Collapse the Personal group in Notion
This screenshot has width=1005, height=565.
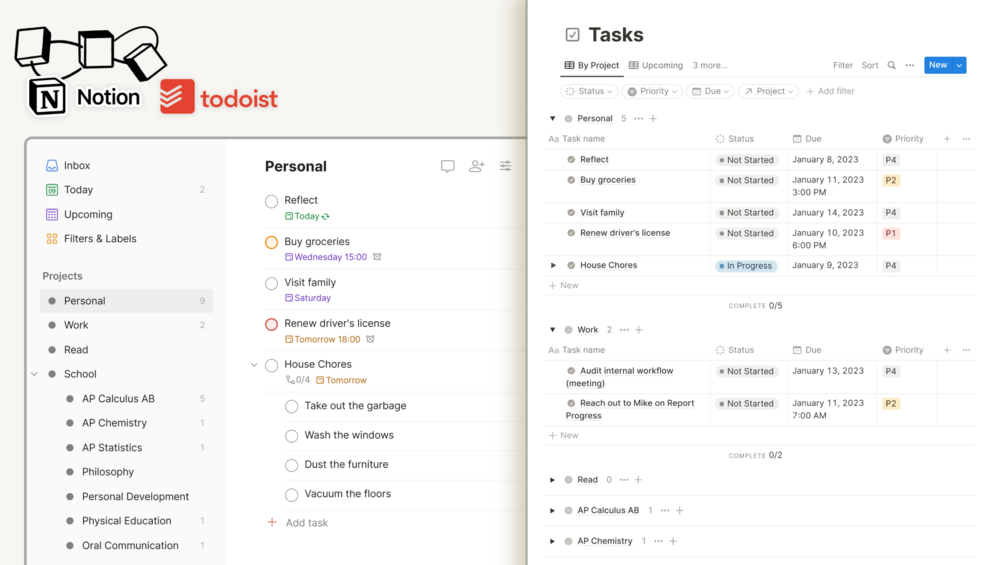pyautogui.click(x=552, y=119)
